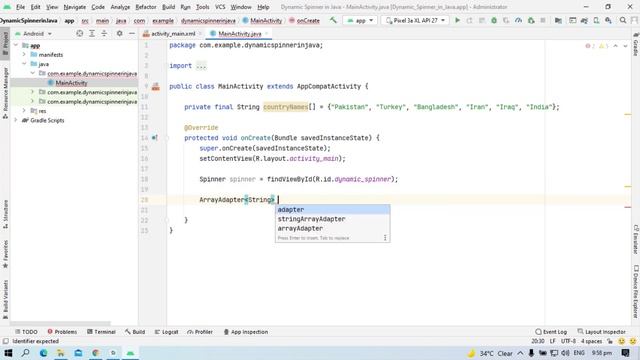Image resolution: width=640 pixels, height=360 pixels.
Task: Click the Make Project hammer icon
Action: point(333,20)
